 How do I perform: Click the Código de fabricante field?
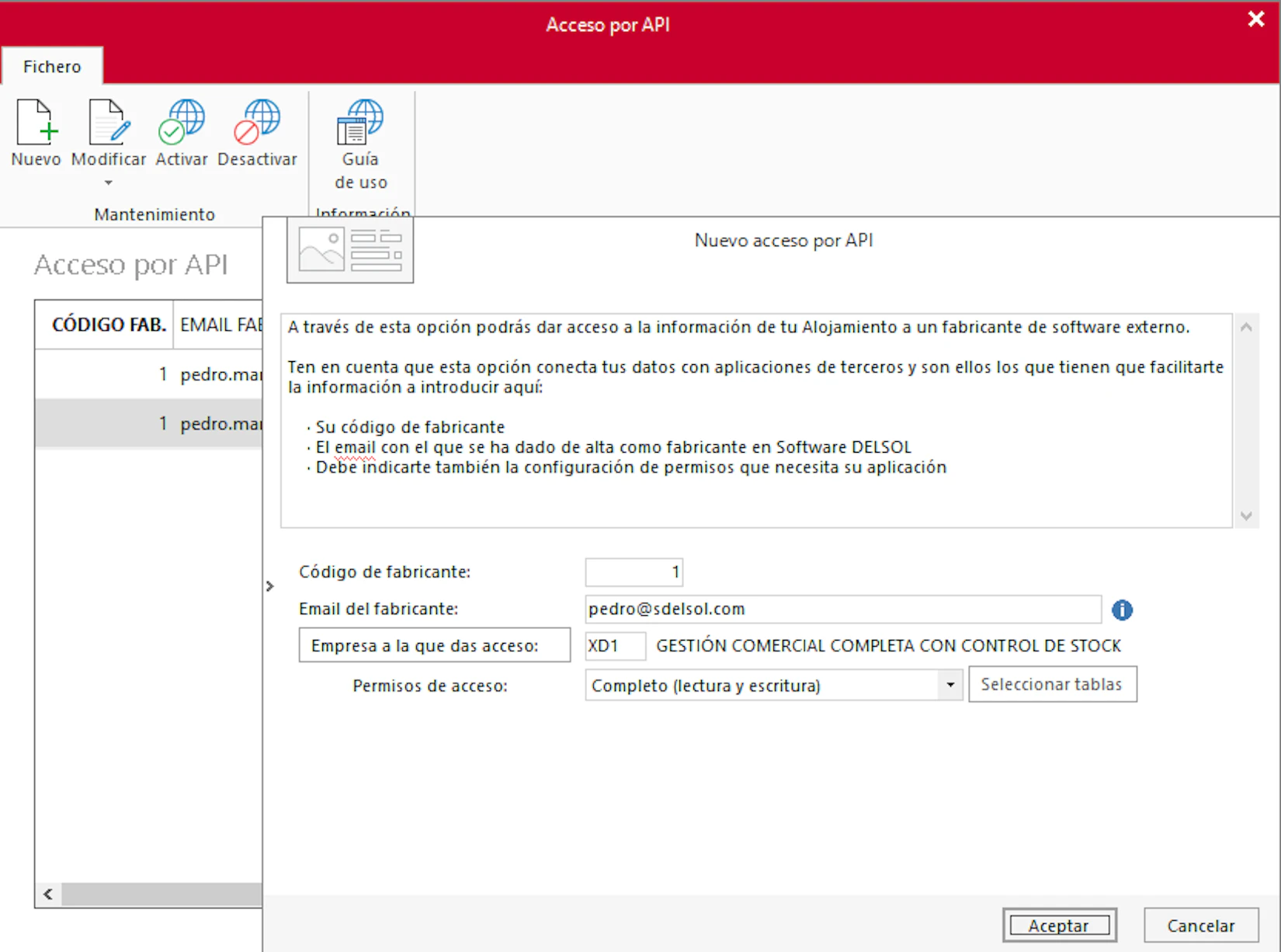click(634, 573)
